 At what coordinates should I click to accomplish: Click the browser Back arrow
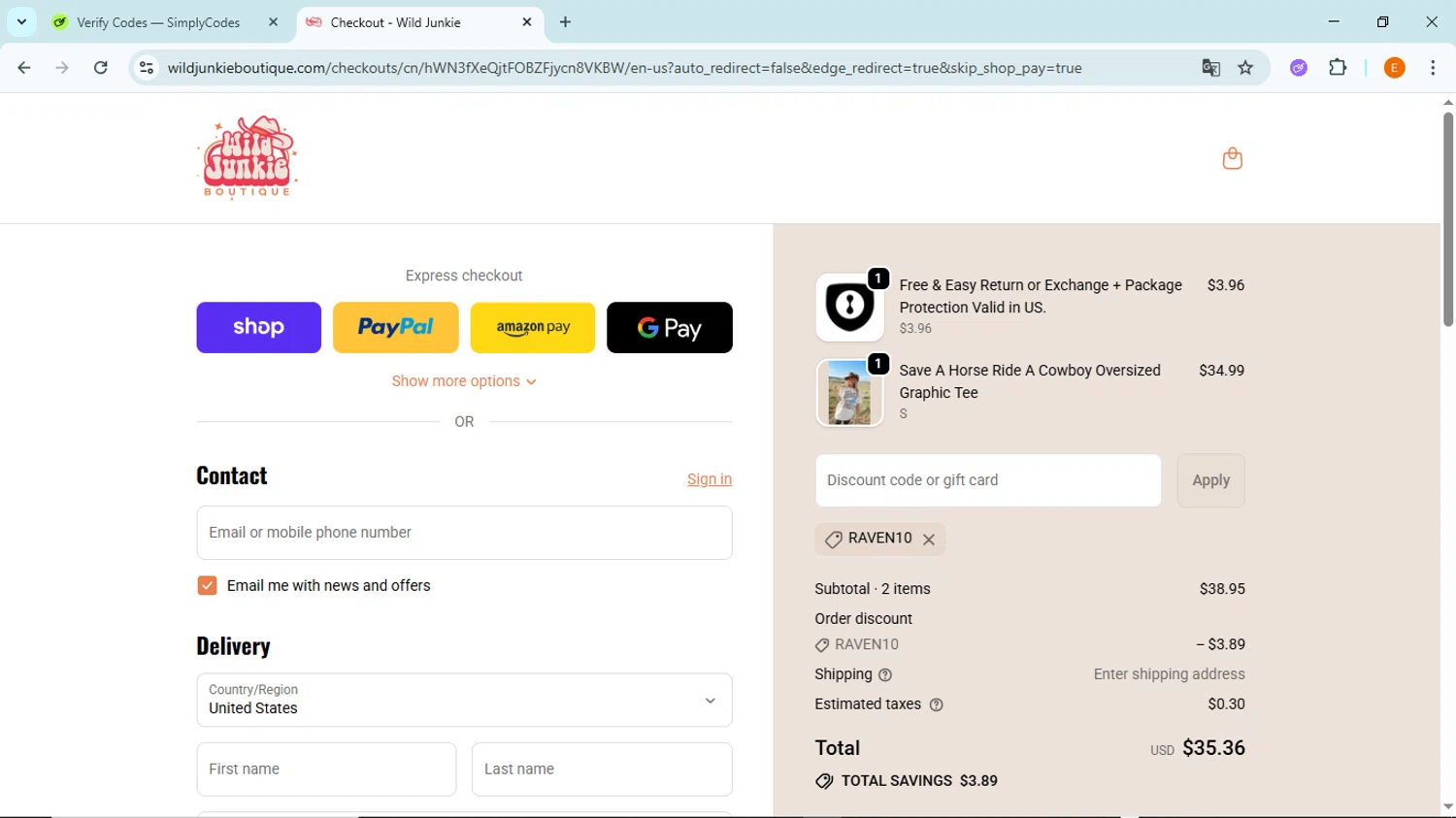click(x=24, y=68)
